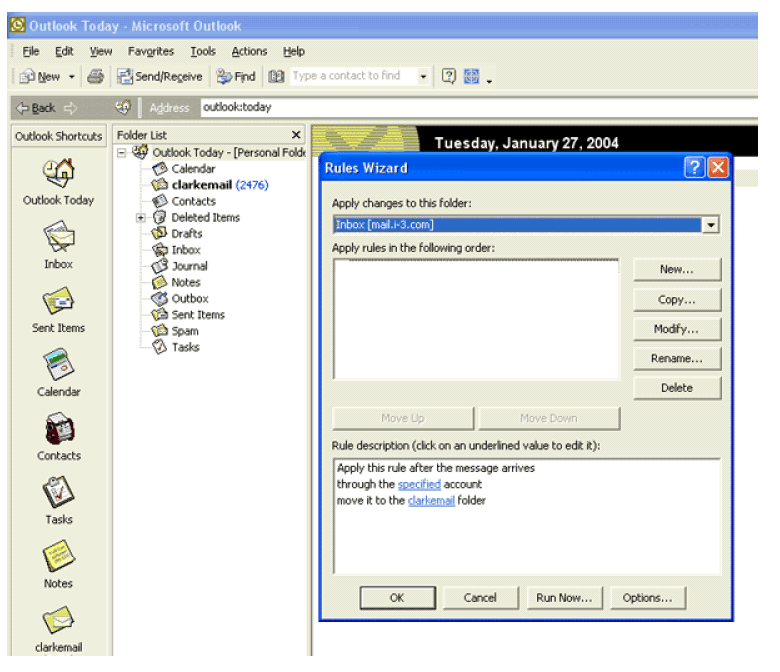Open the Help menu
Screen dimensions: 780x672
(x=293, y=51)
